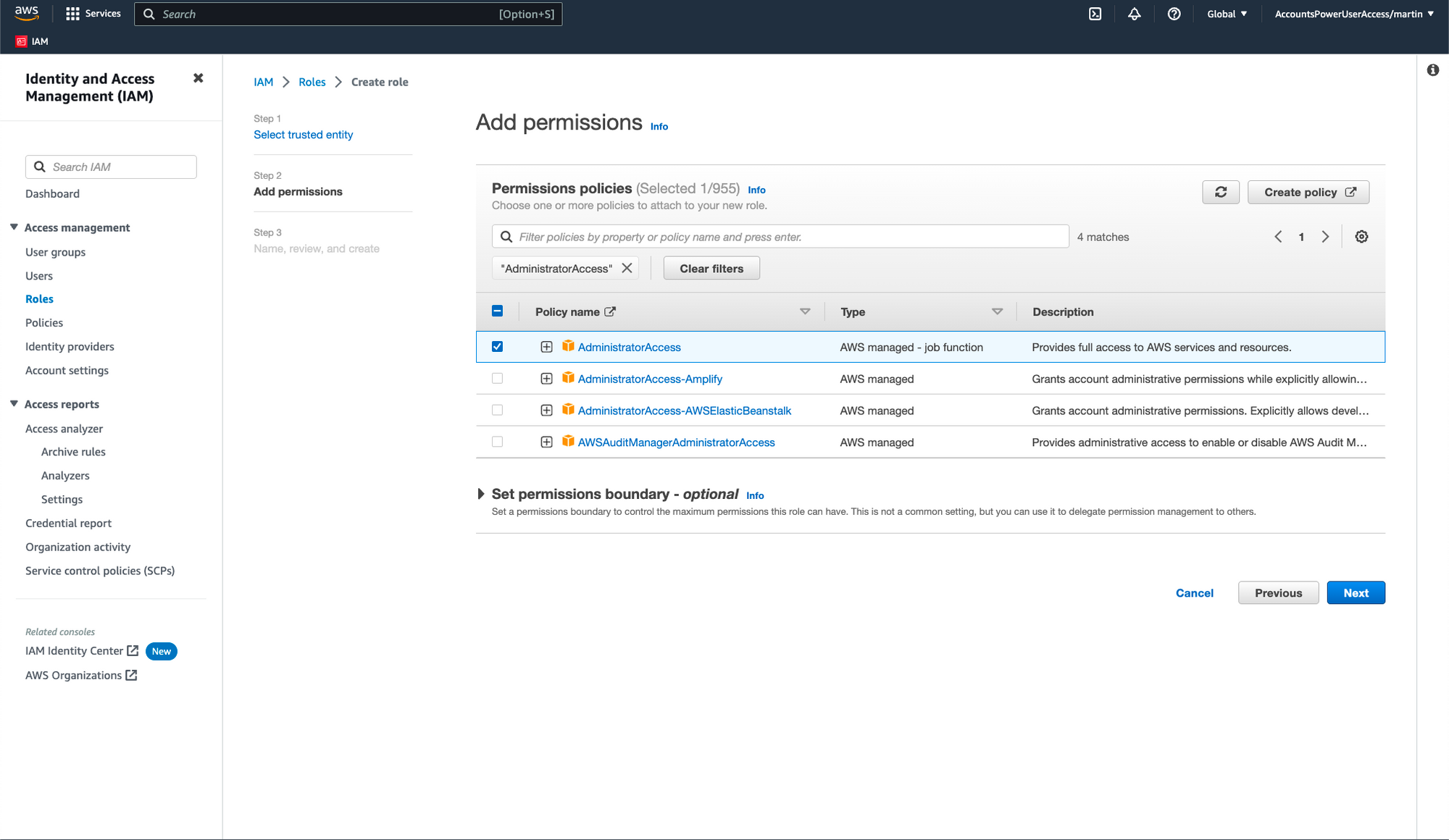The height and width of the screenshot is (840, 1449).
Task: Expand the Set permissions boundary section
Action: click(482, 494)
